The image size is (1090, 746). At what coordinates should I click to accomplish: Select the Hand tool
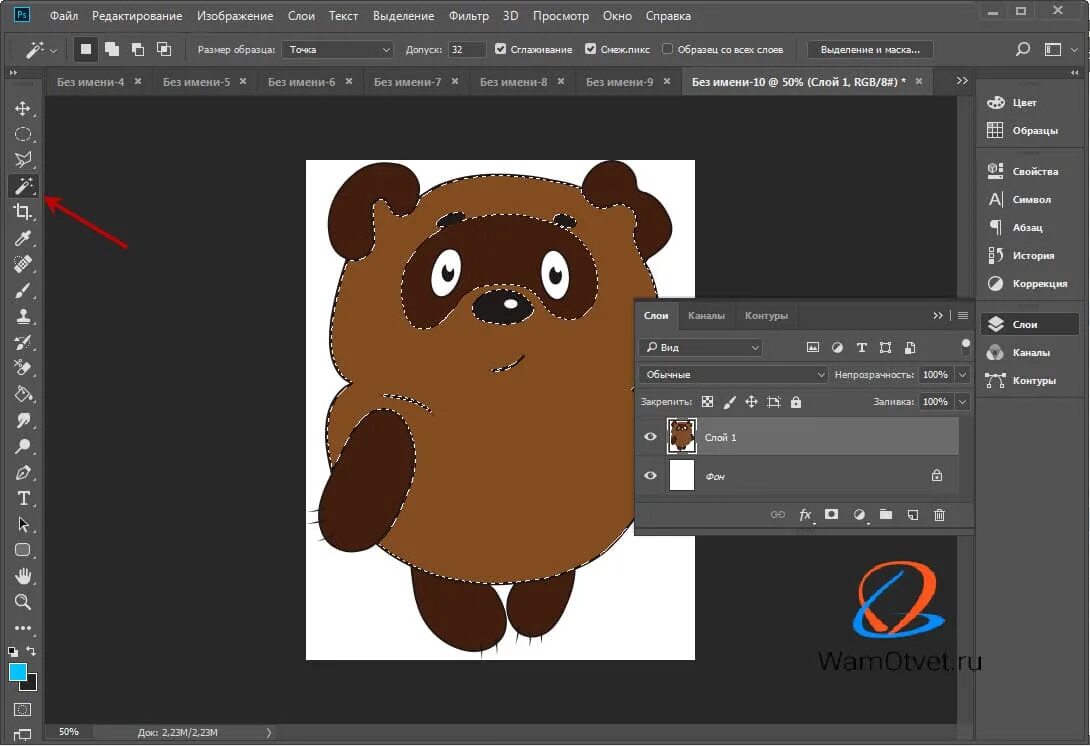tap(23, 576)
